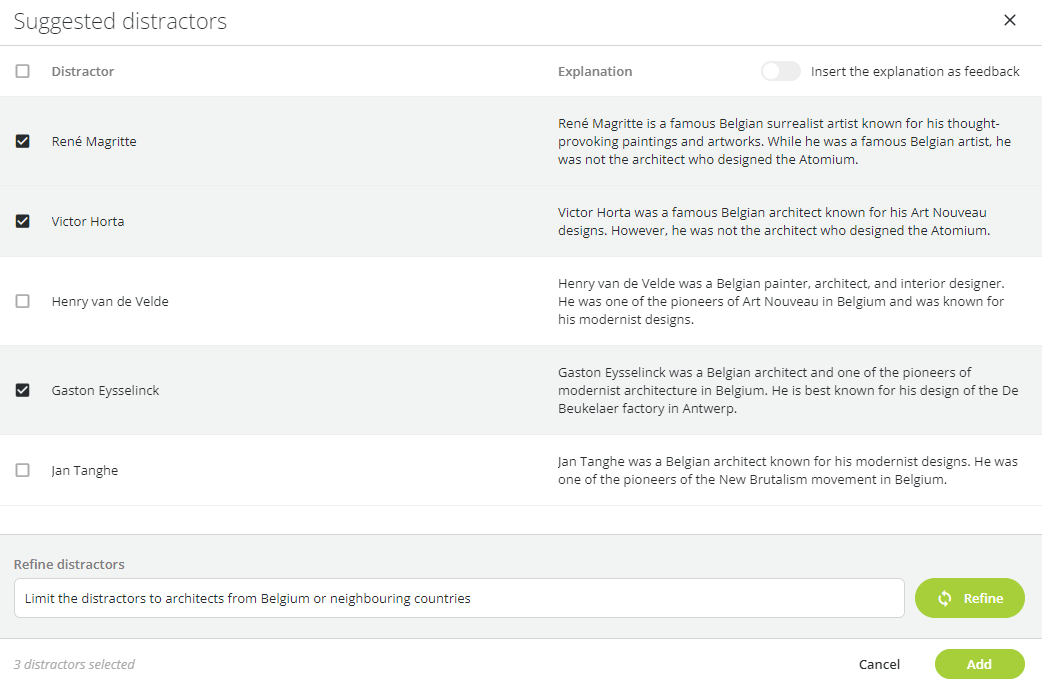The height and width of the screenshot is (687, 1042).
Task: Uncheck the René Magritte distractor
Action: click(23, 141)
